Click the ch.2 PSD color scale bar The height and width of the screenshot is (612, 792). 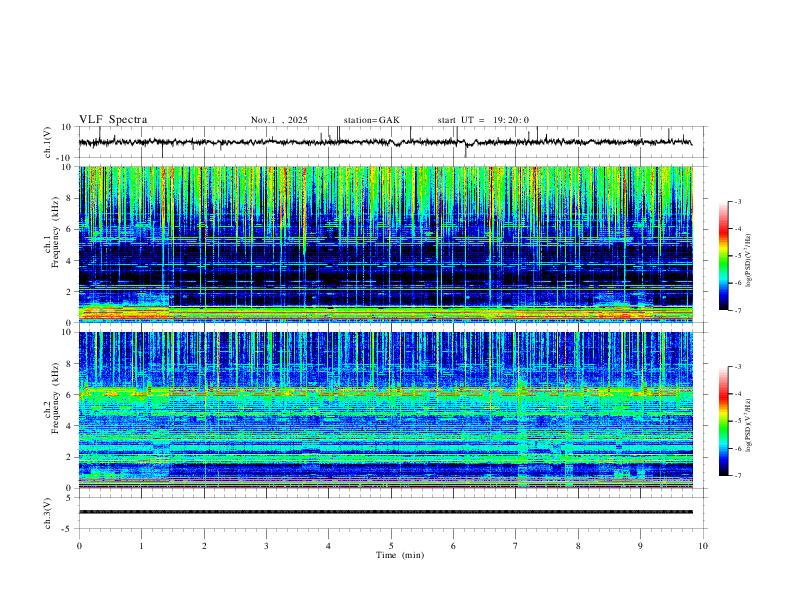tap(723, 421)
